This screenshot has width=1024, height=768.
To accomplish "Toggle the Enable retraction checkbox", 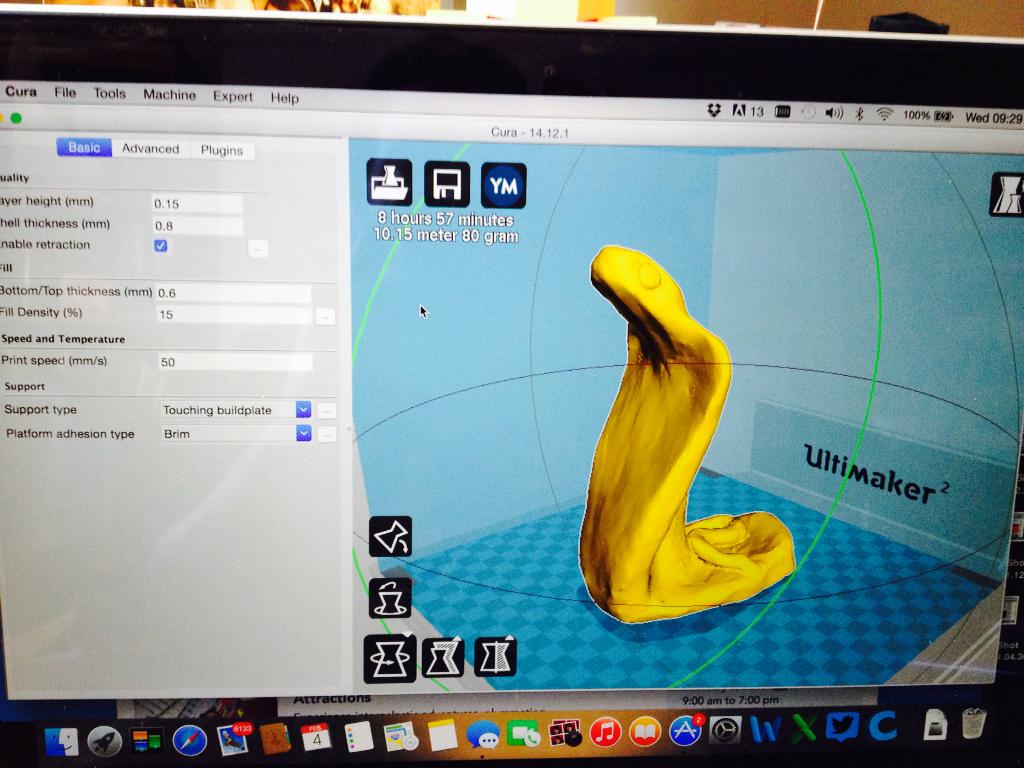I will (x=161, y=246).
